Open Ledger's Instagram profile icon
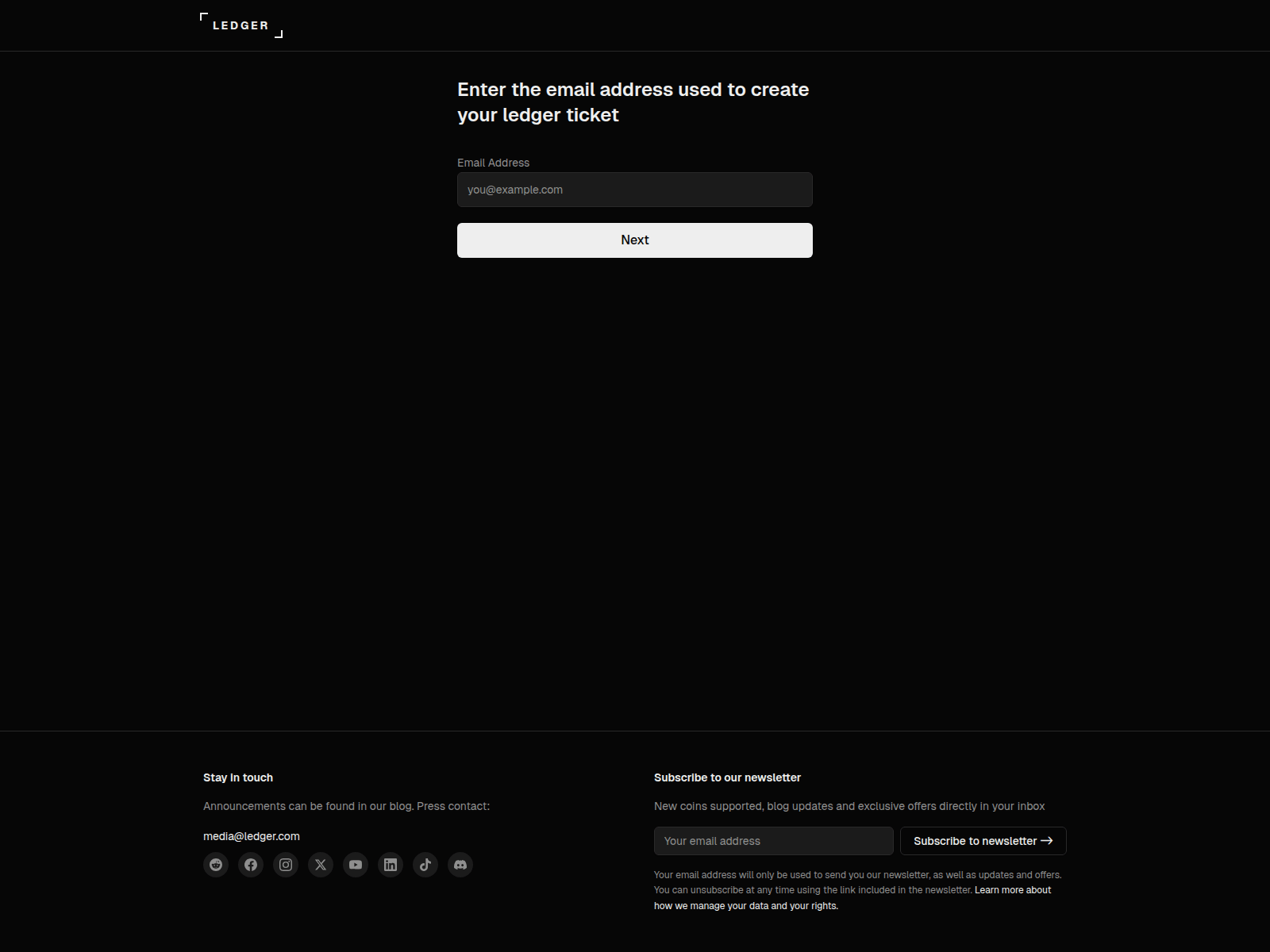Image resolution: width=1270 pixels, height=952 pixels. [286, 865]
